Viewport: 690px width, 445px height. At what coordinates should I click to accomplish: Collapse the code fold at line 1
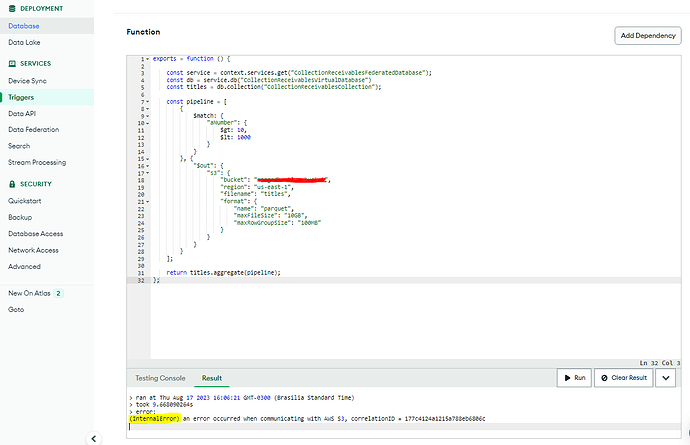(149, 59)
